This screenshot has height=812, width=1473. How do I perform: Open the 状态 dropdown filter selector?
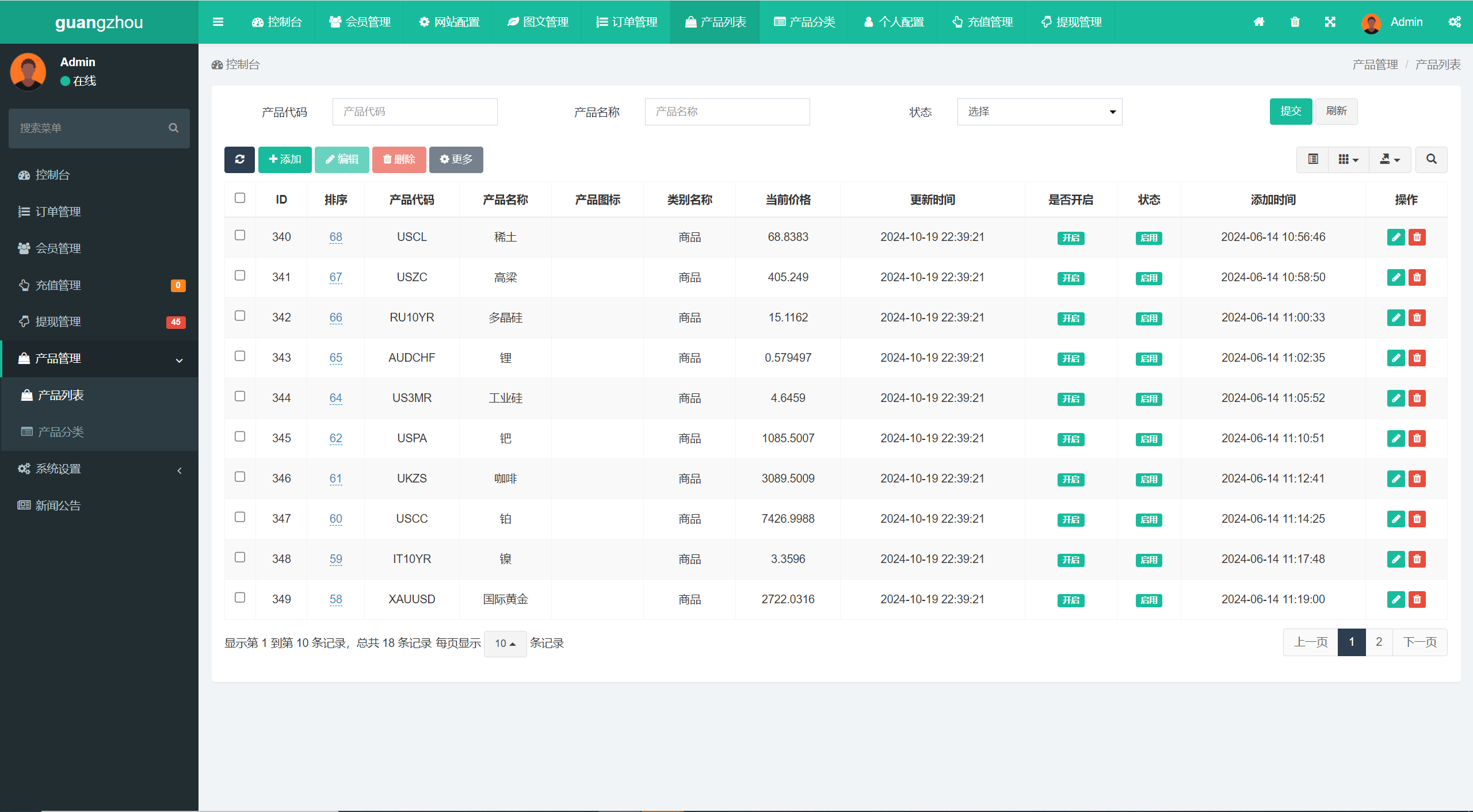[x=1040, y=112]
